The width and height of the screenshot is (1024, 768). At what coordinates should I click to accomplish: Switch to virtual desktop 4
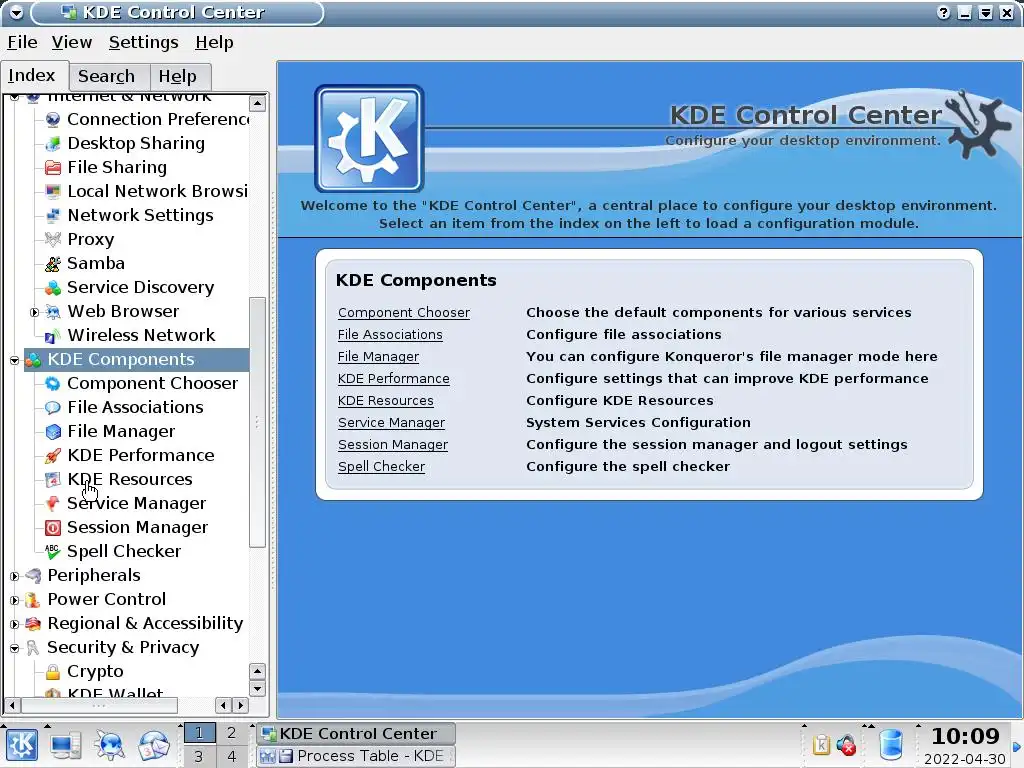point(231,756)
